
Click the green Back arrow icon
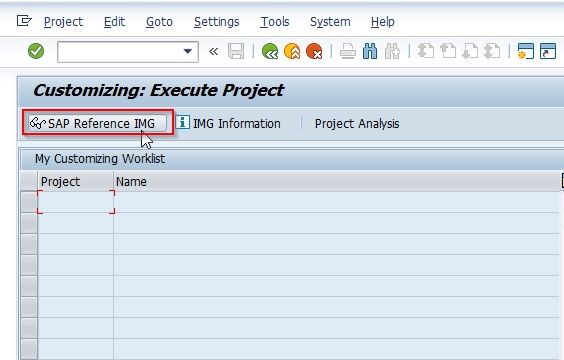pyautogui.click(x=270, y=51)
